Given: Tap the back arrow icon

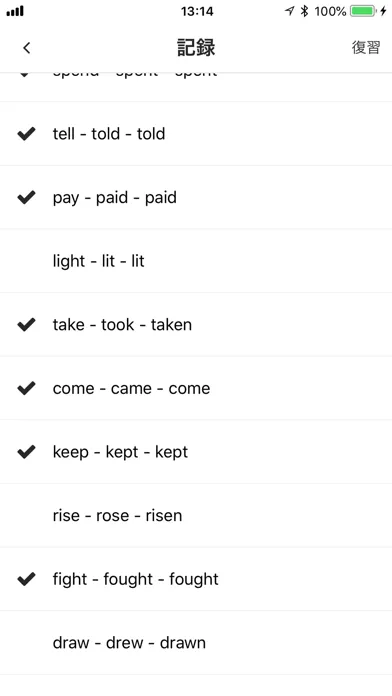Looking at the screenshot, I should coord(27,47).
